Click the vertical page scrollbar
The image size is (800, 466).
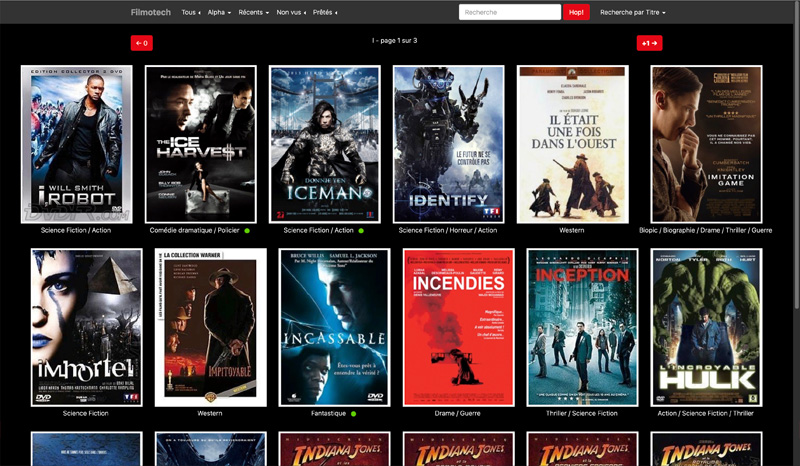pyautogui.click(x=797, y=233)
